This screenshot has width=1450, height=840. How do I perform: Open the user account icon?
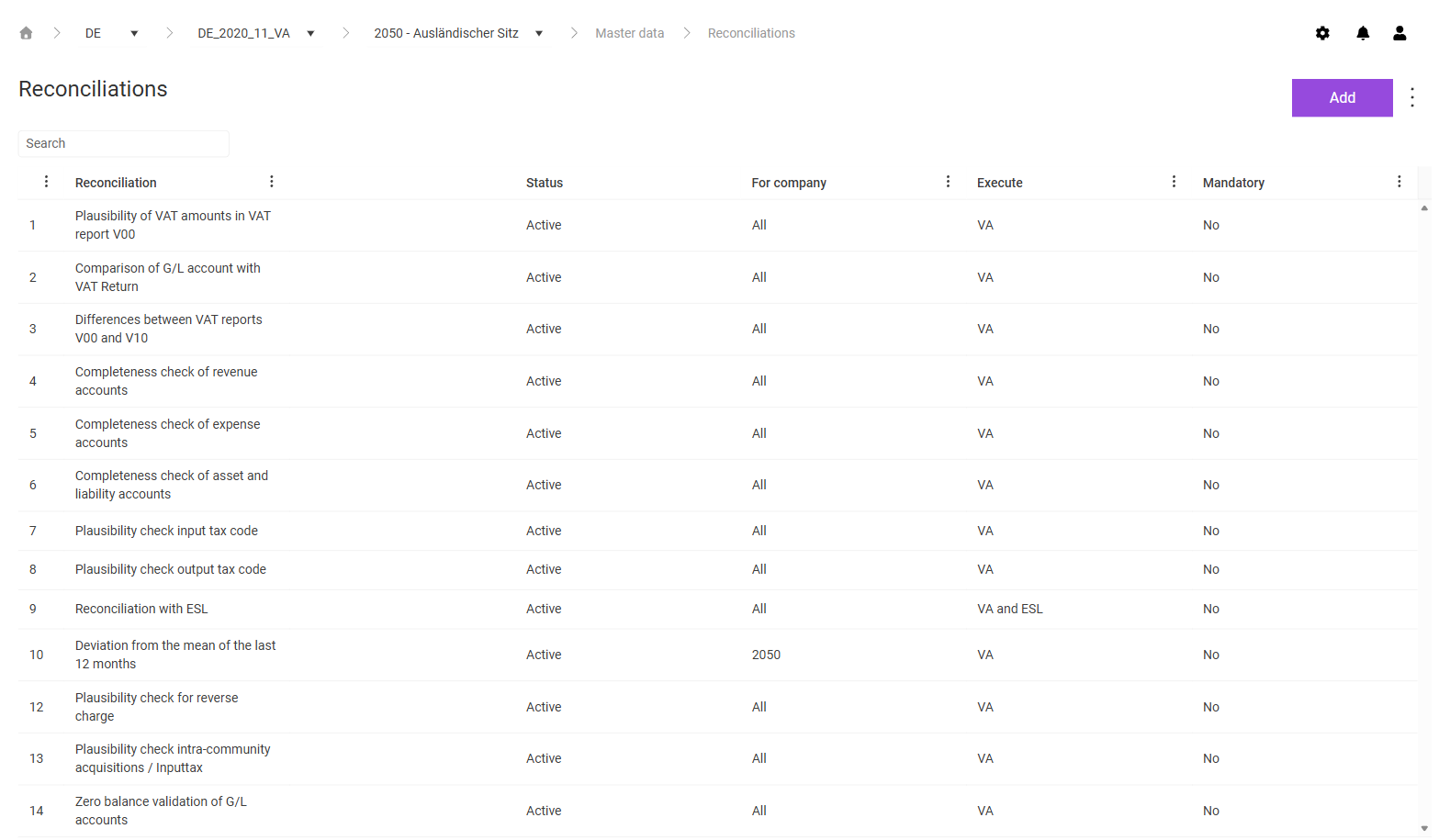click(1399, 33)
